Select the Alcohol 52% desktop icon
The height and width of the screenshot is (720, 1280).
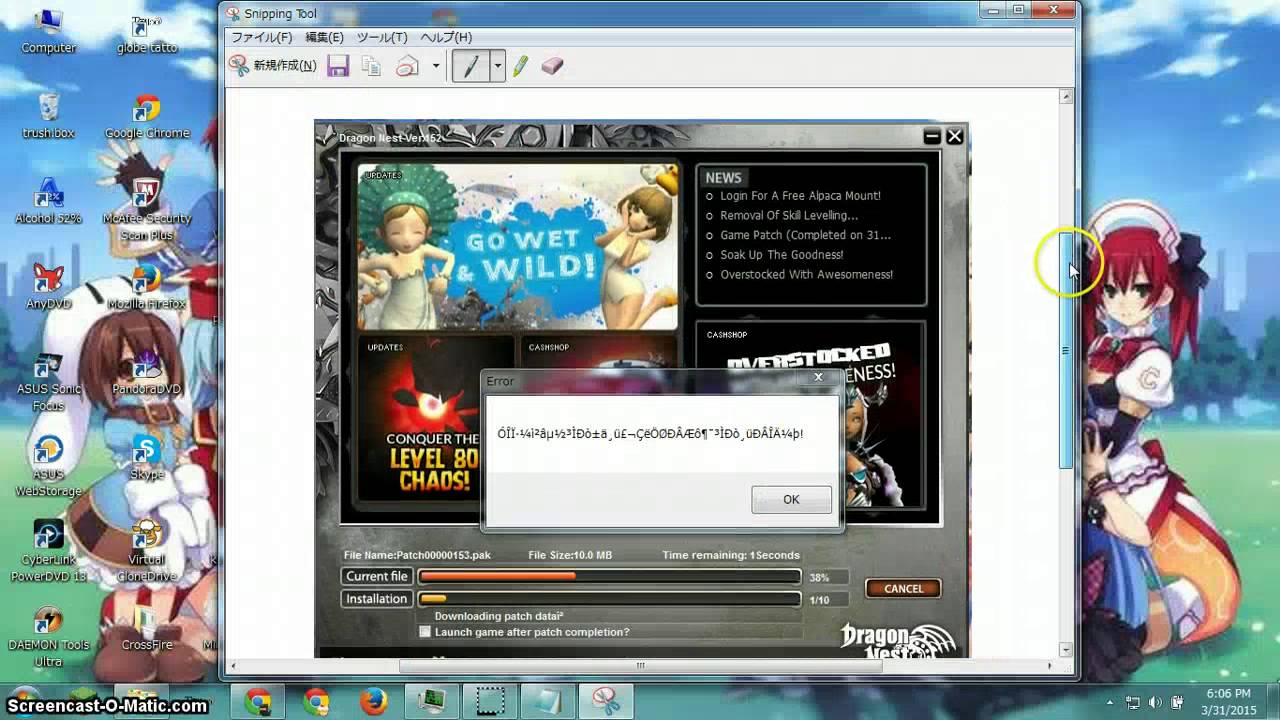[48, 201]
